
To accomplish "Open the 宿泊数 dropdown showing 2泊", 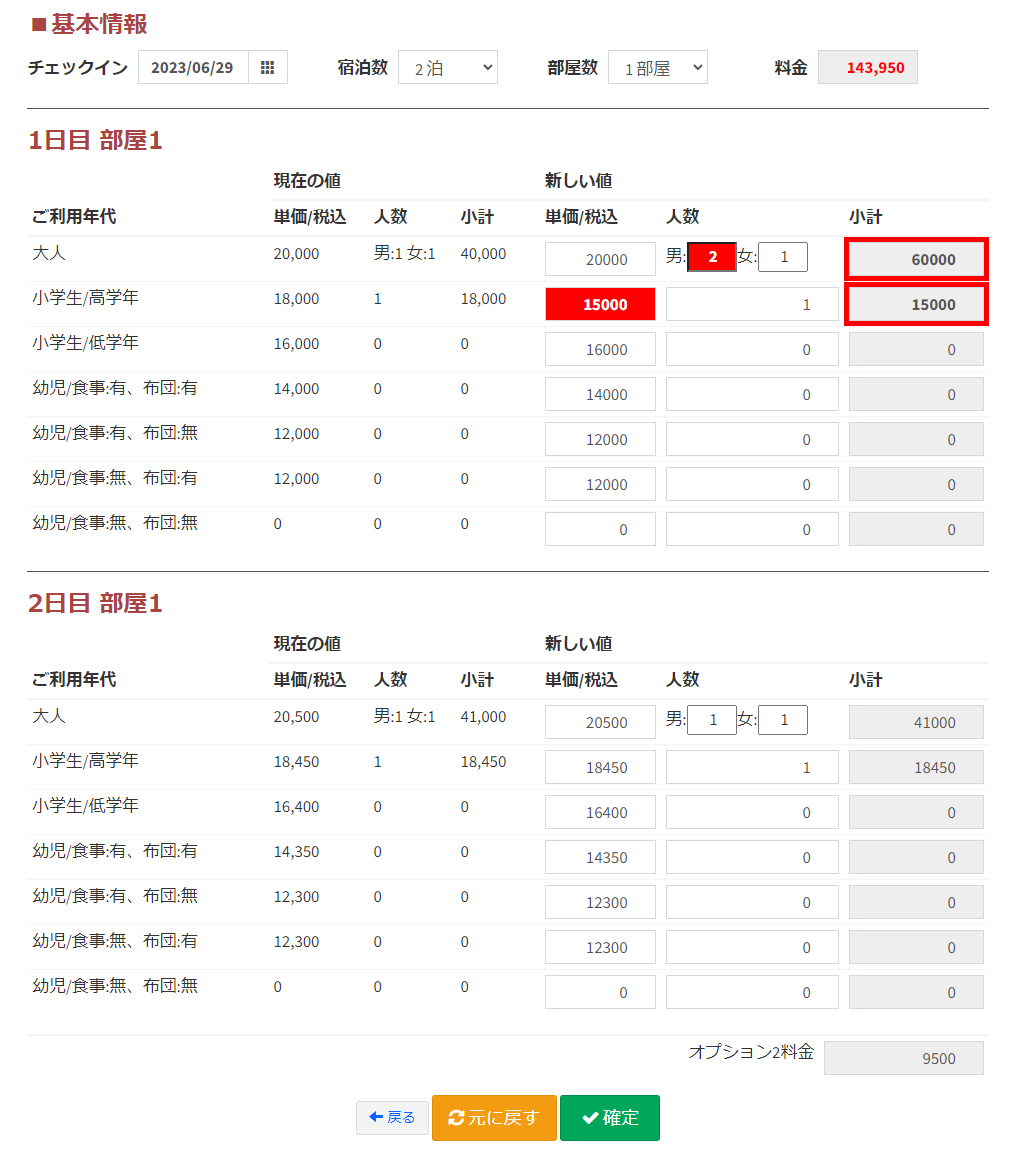I will click(x=448, y=67).
